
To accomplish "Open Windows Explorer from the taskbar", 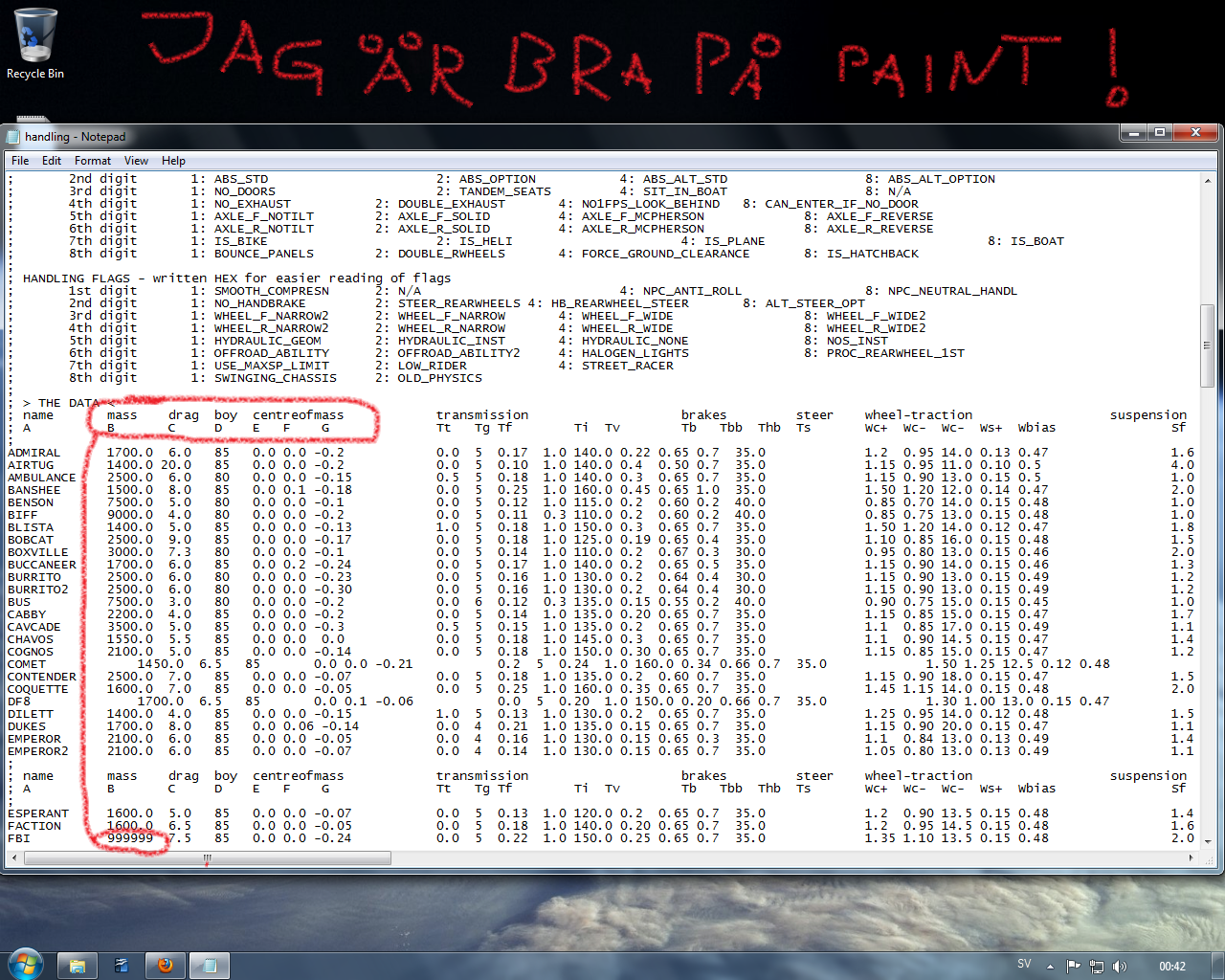I will pos(78,966).
